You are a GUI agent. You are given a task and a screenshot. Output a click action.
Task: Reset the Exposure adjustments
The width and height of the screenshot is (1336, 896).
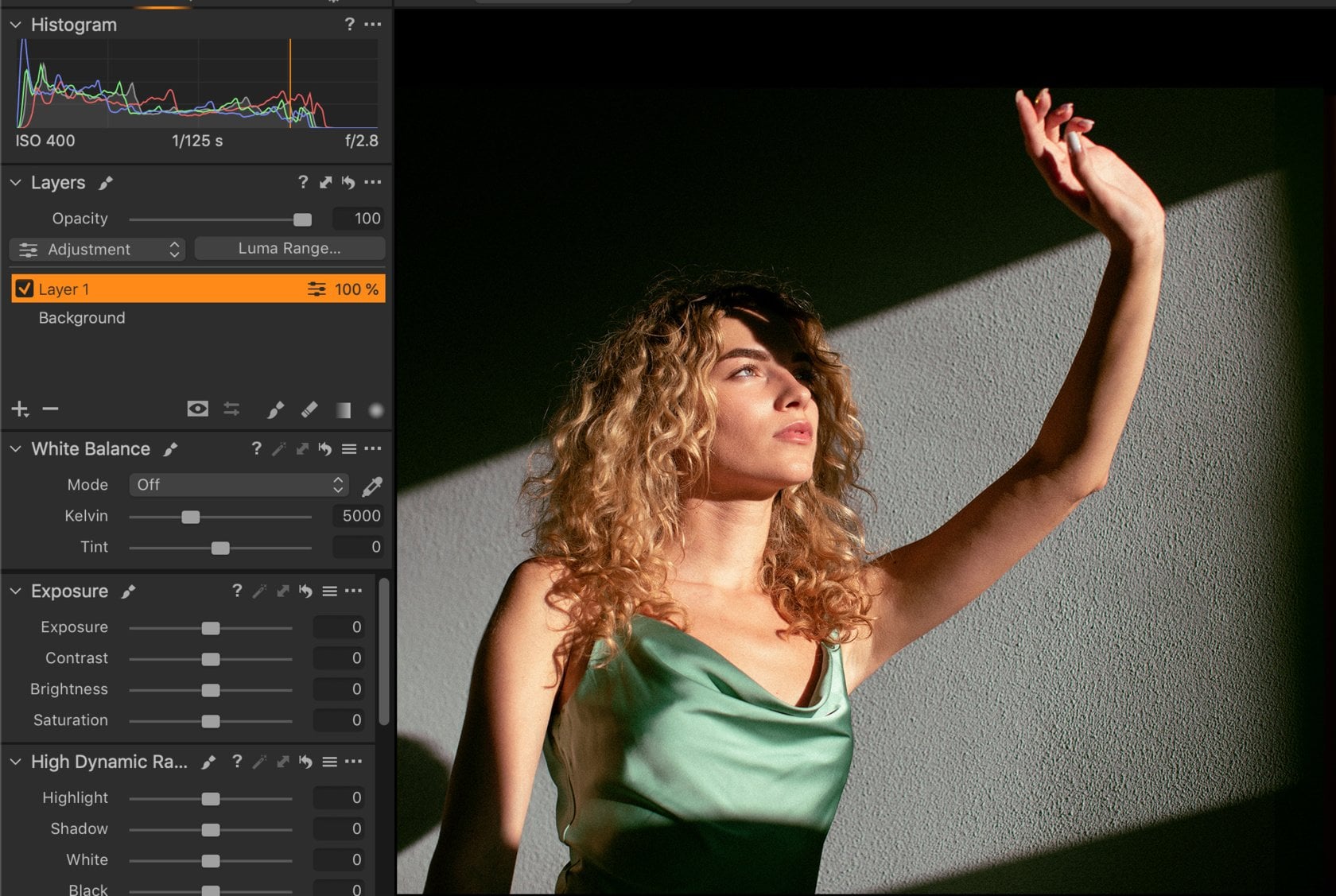[306, 591]
